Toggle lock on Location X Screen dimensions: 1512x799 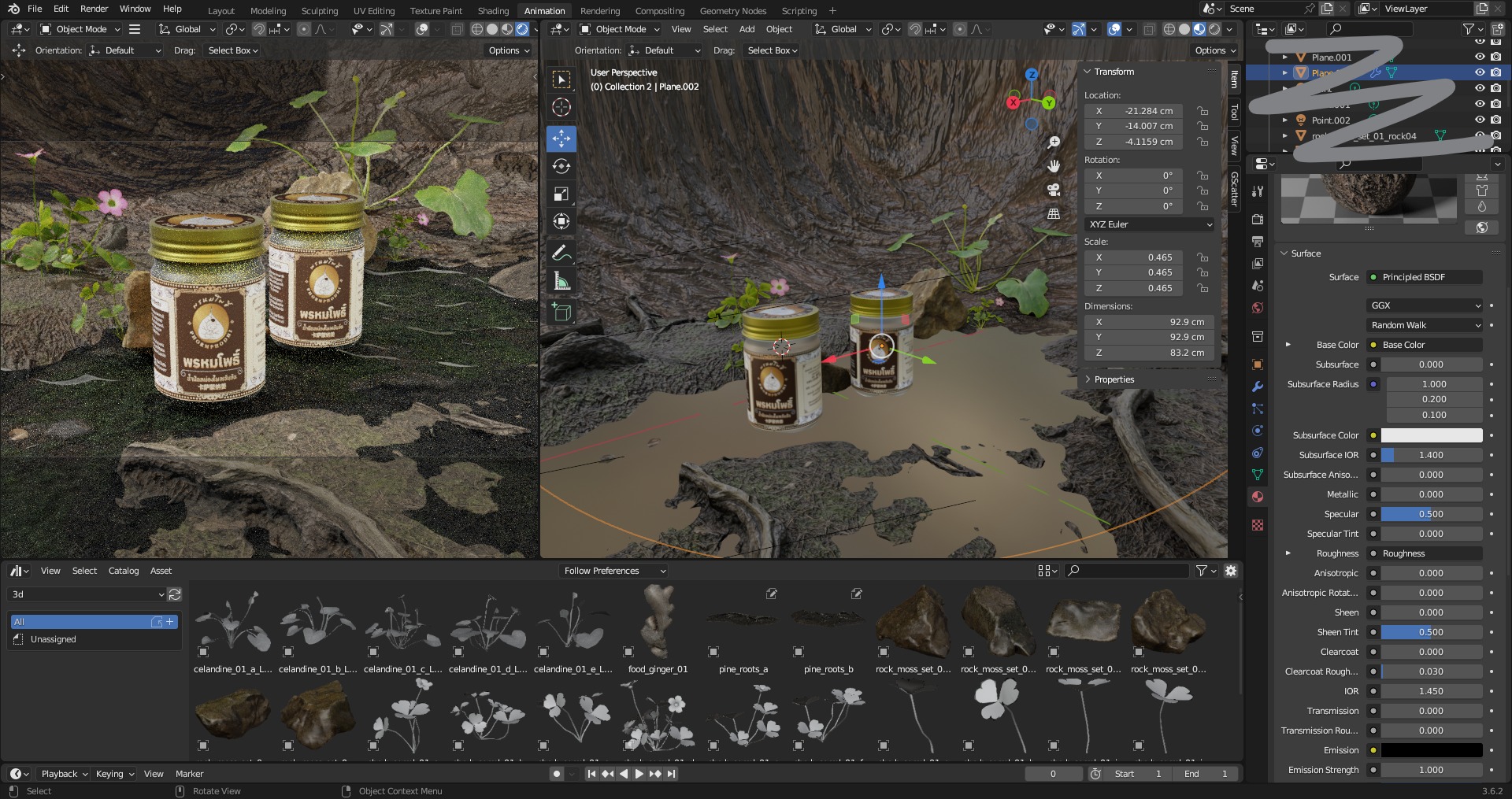click(1203, 111)
